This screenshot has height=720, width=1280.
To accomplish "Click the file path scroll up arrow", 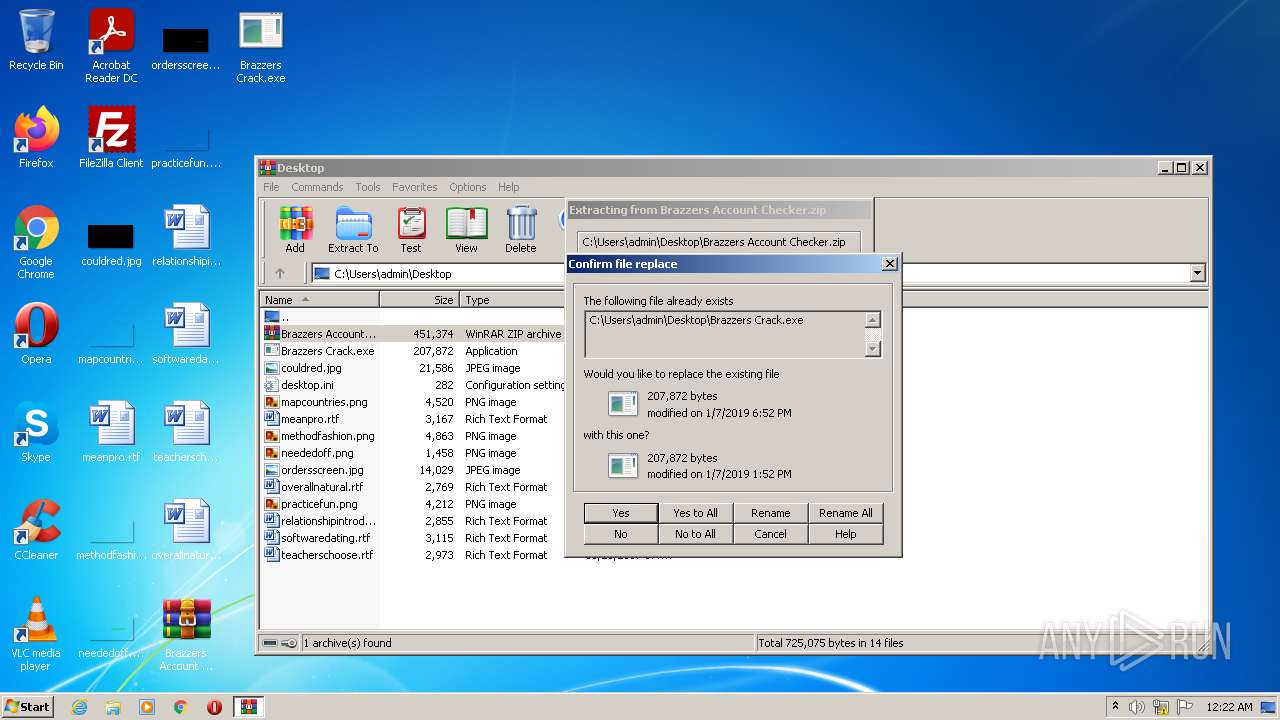I will [872, 320].
